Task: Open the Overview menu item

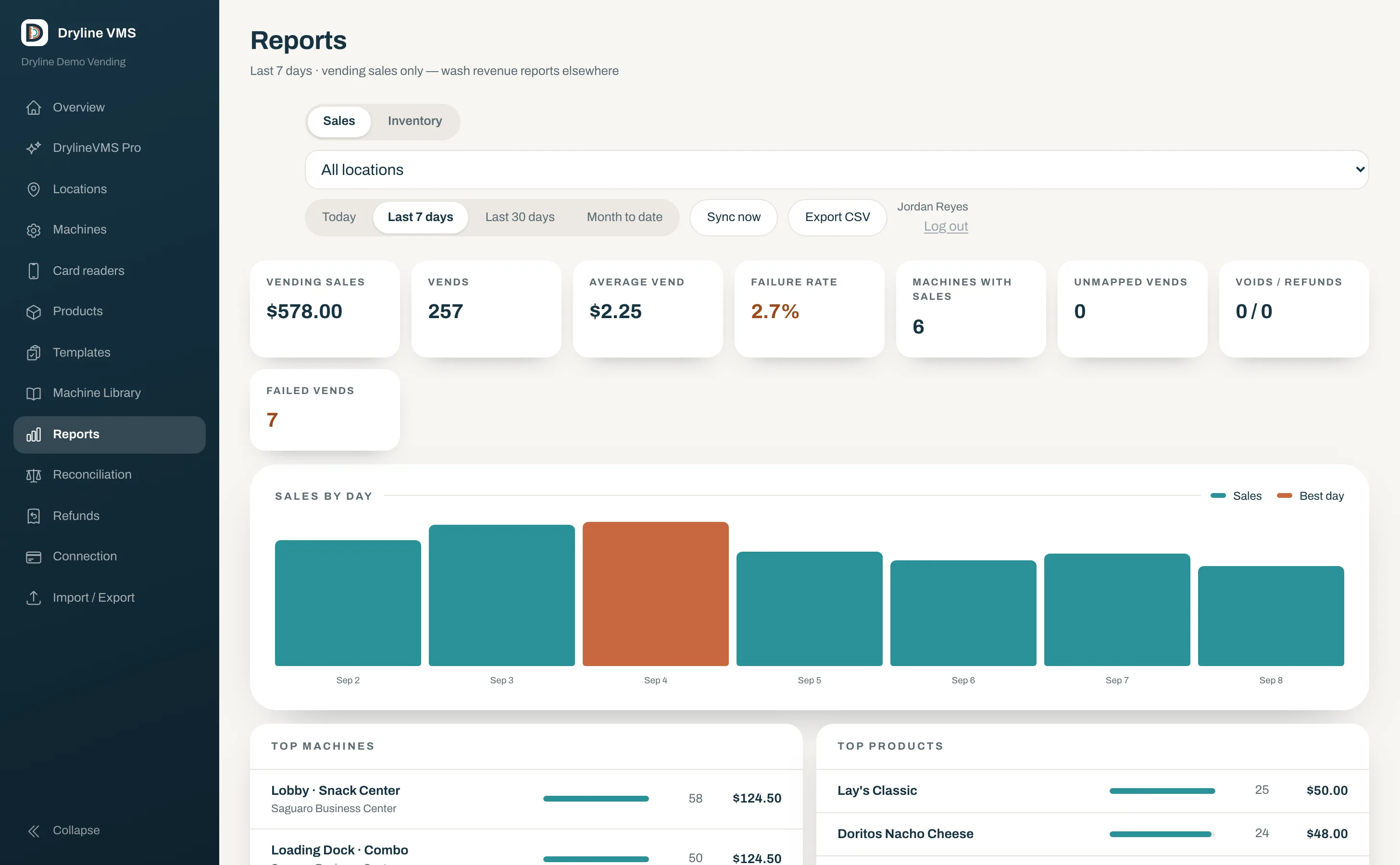Action: [109, 108]
